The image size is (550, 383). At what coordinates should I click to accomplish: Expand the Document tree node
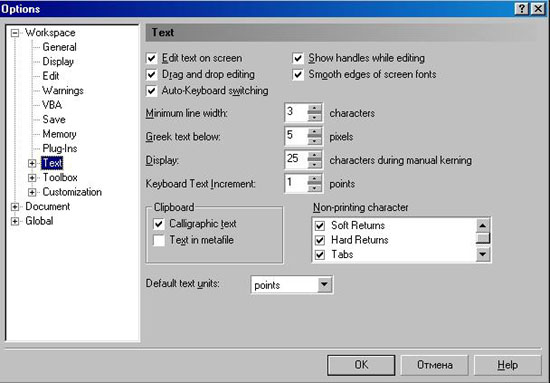click(15, 207)
